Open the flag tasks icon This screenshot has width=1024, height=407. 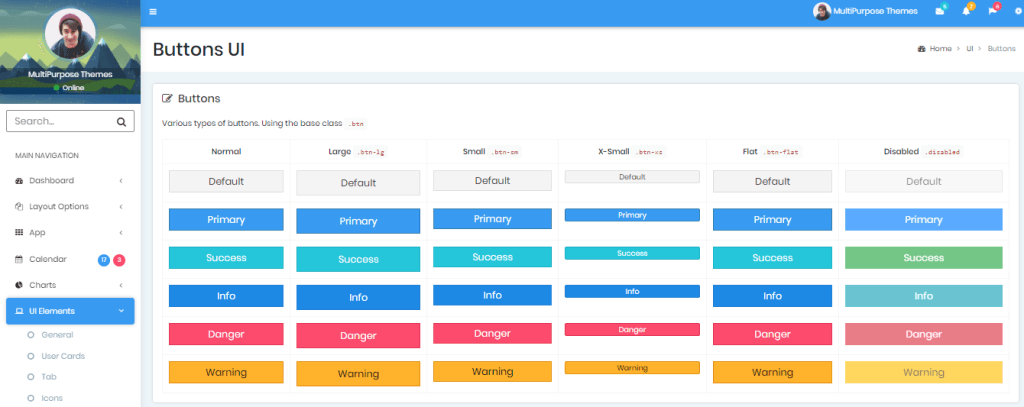(992, 11)
